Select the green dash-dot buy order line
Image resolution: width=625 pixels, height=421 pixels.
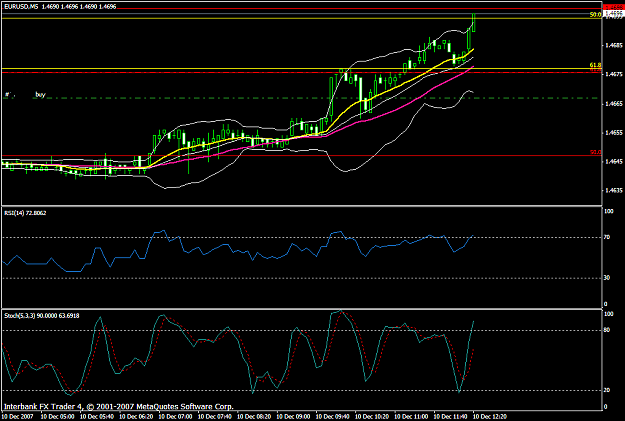[x=300, y=98]
